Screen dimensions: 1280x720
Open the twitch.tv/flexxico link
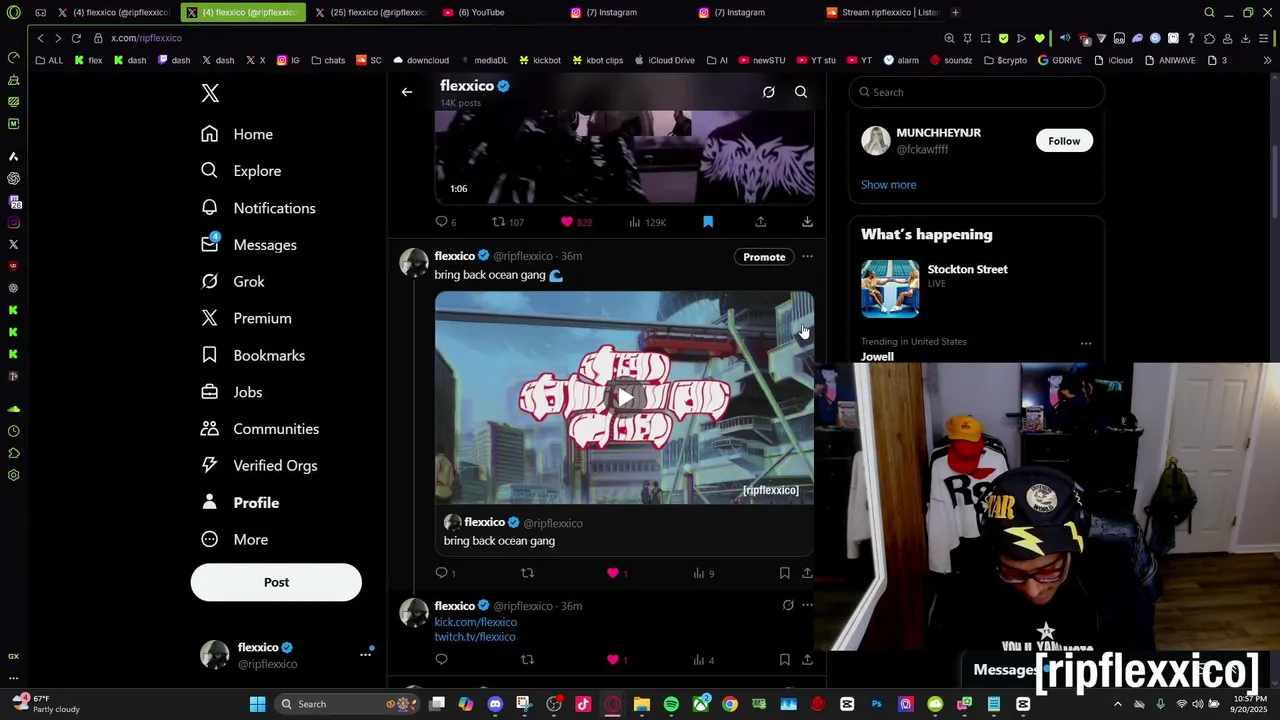[x=475, y=637]
